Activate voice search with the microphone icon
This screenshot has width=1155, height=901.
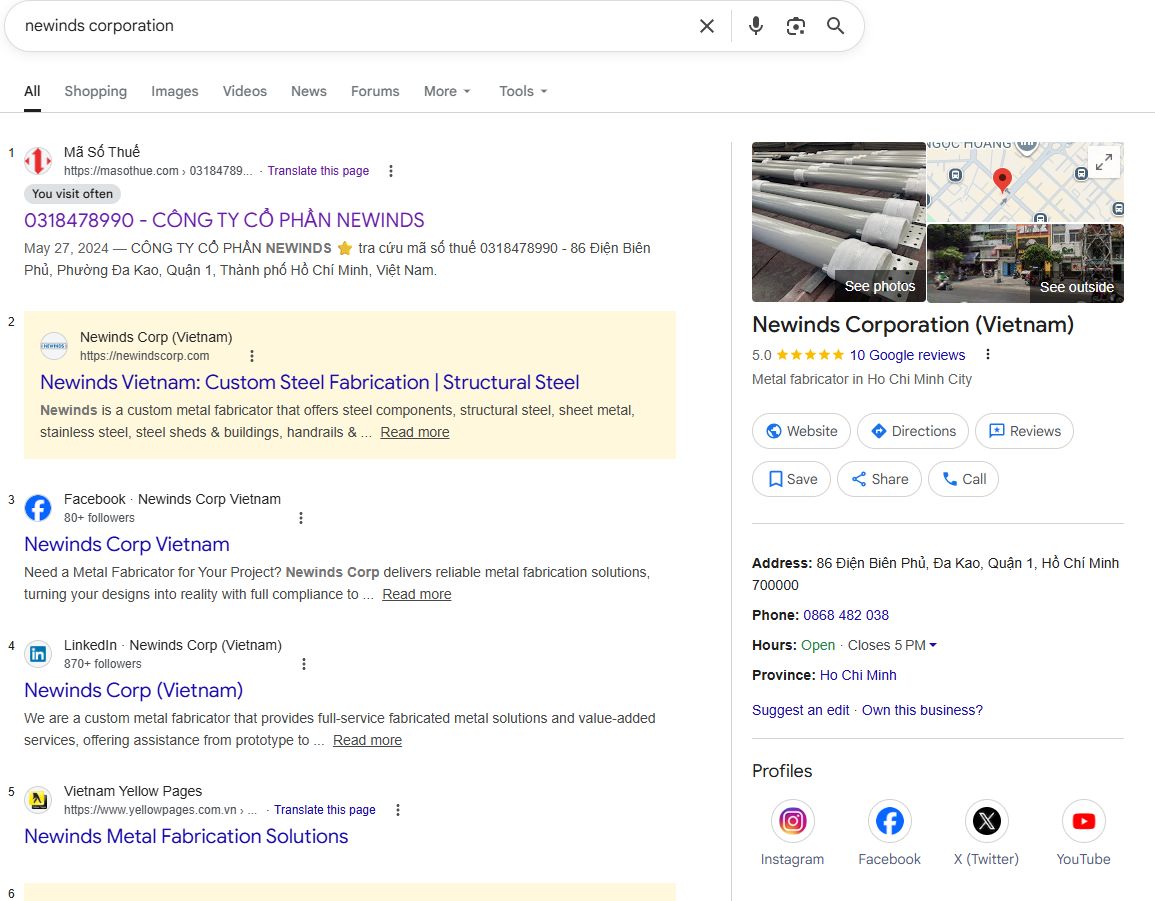tap(756, 26)
